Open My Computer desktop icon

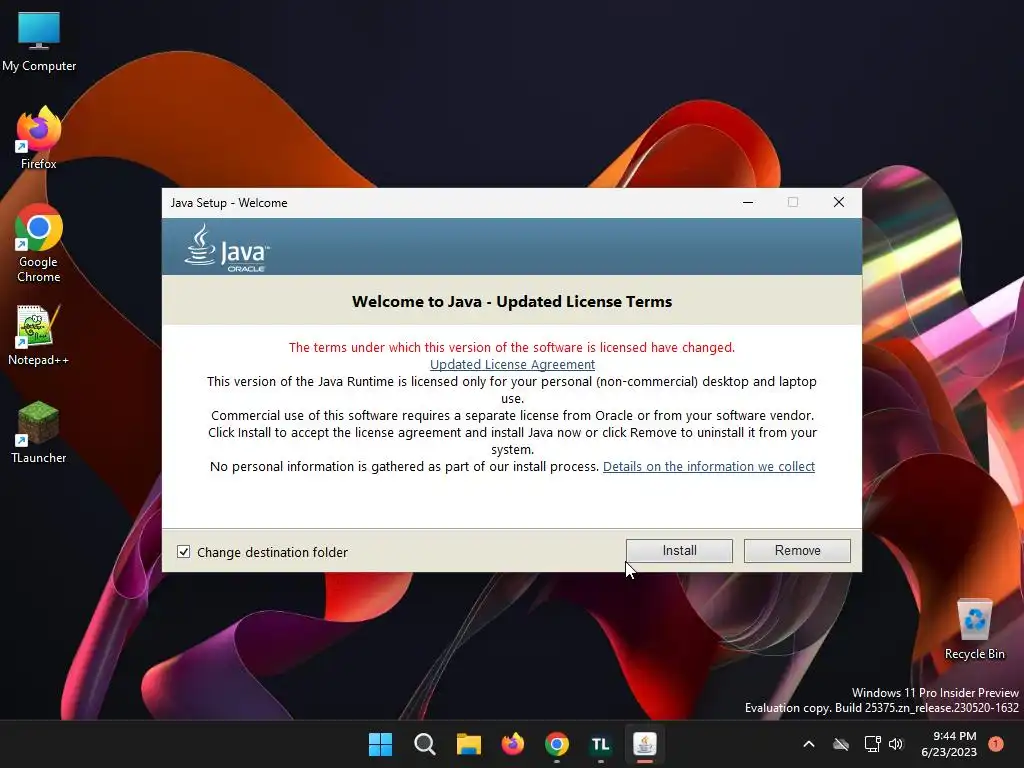point(39,40)
